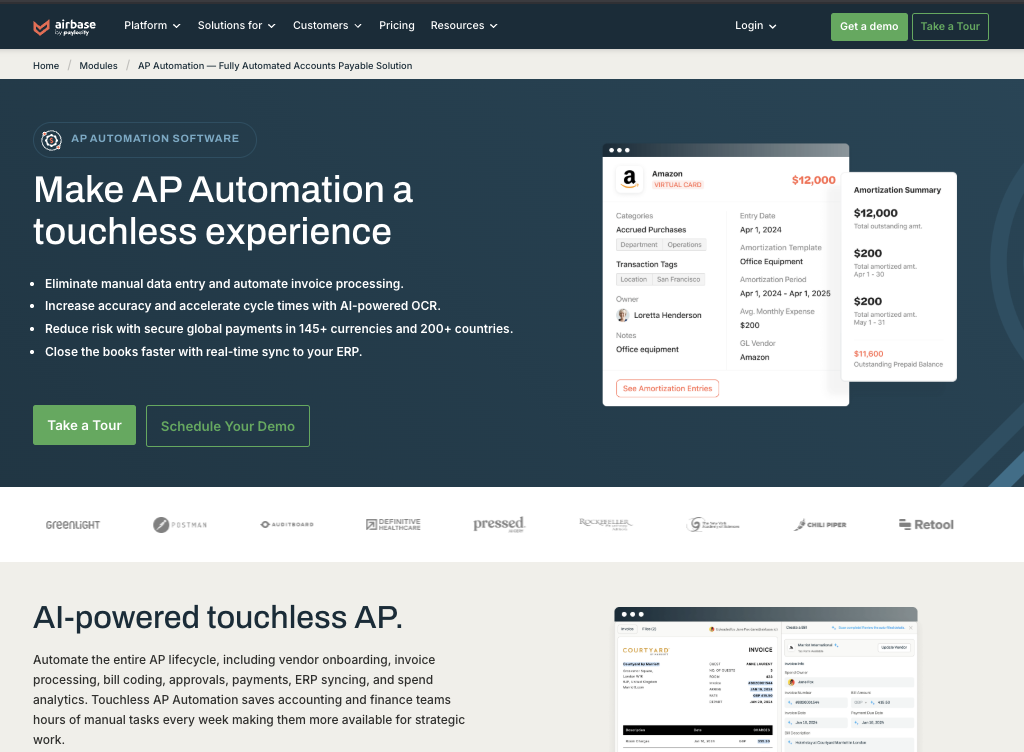Click Schedule Your Demo button
This screenshot has width=1024, height=752.
tap(228, 426)
